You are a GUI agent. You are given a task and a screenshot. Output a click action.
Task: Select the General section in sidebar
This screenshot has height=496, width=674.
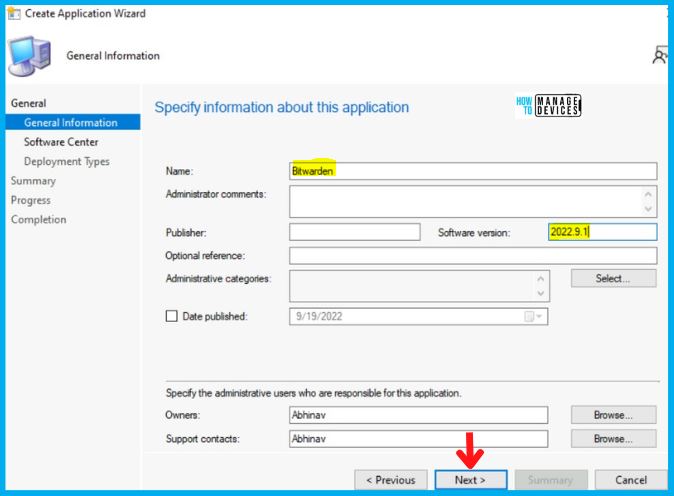[29, 103]
